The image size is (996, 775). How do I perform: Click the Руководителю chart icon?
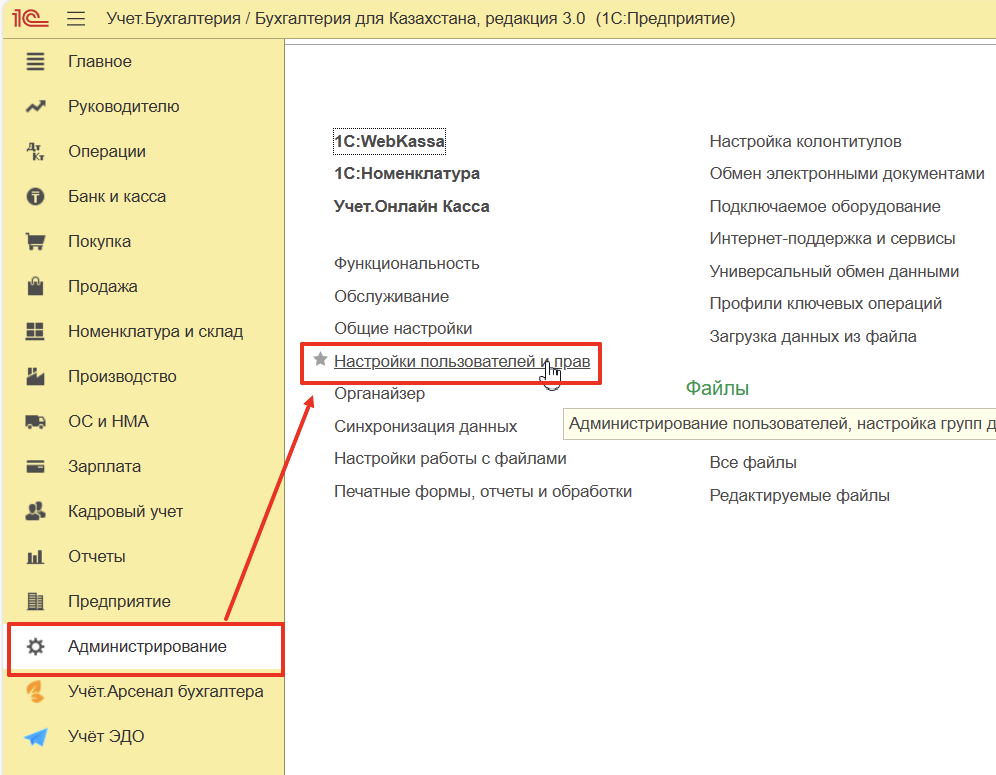[36, 107]
